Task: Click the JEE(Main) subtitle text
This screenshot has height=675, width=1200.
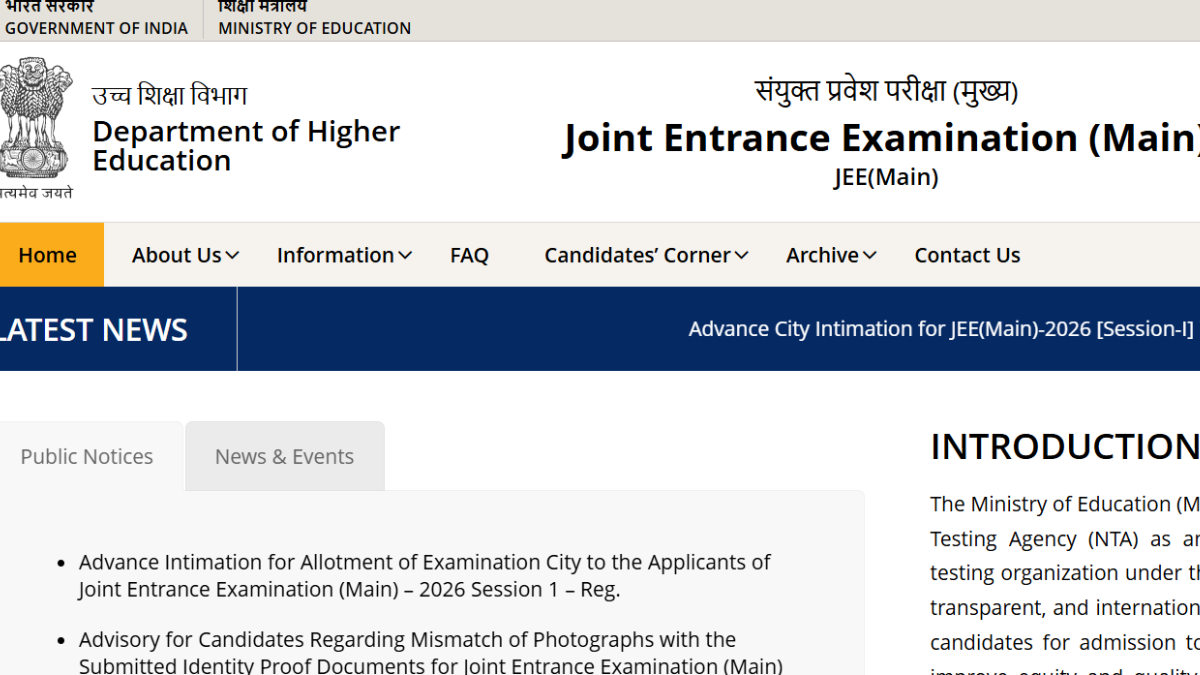Action: (886, 177)
